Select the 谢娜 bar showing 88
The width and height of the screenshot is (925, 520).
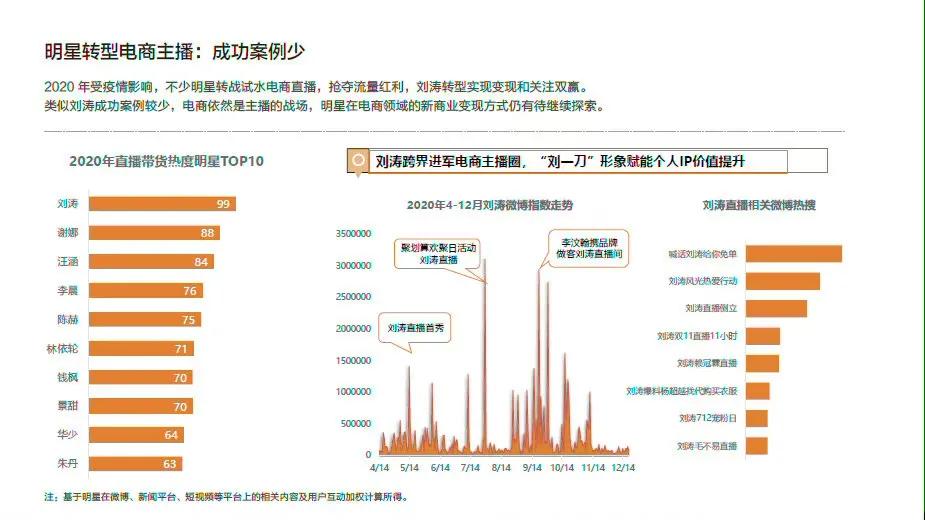pyautogui.click(x=154, y=233)
